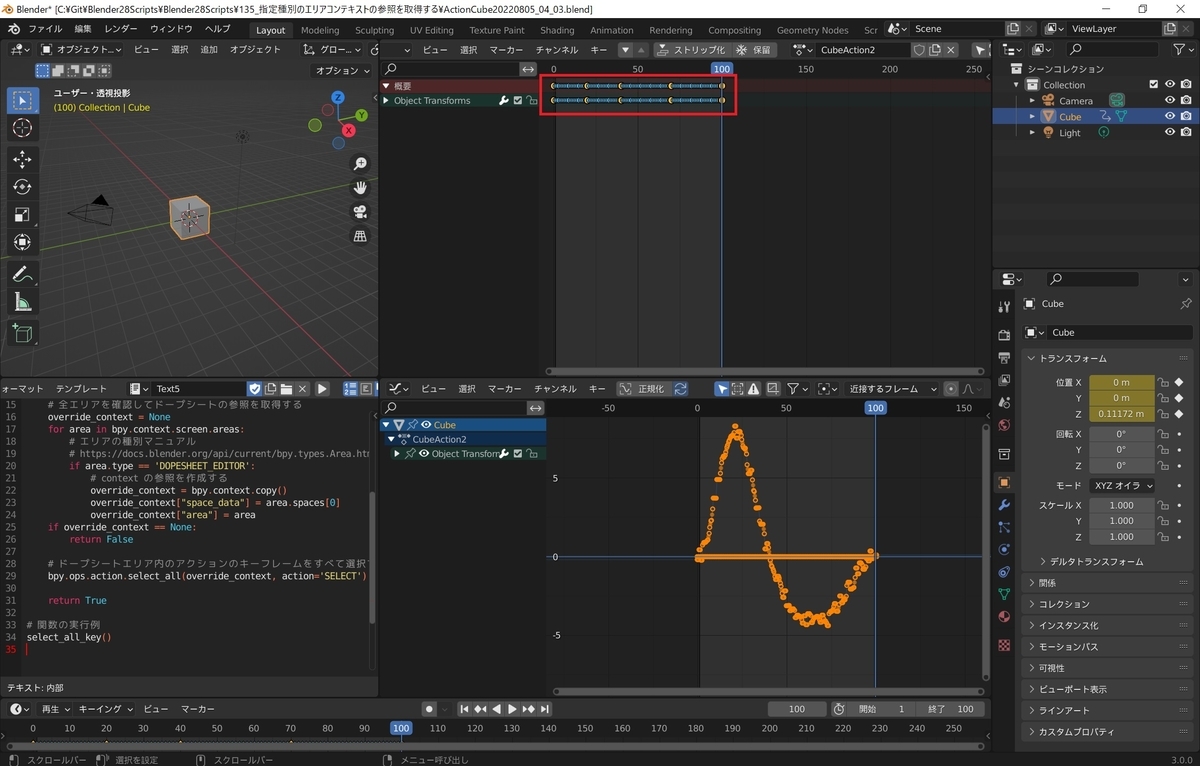Image resolution: width=1200 pixels, height=766 pixels.
Task: Open the Modifier properties wrench tab
Action: [1004, 504]
